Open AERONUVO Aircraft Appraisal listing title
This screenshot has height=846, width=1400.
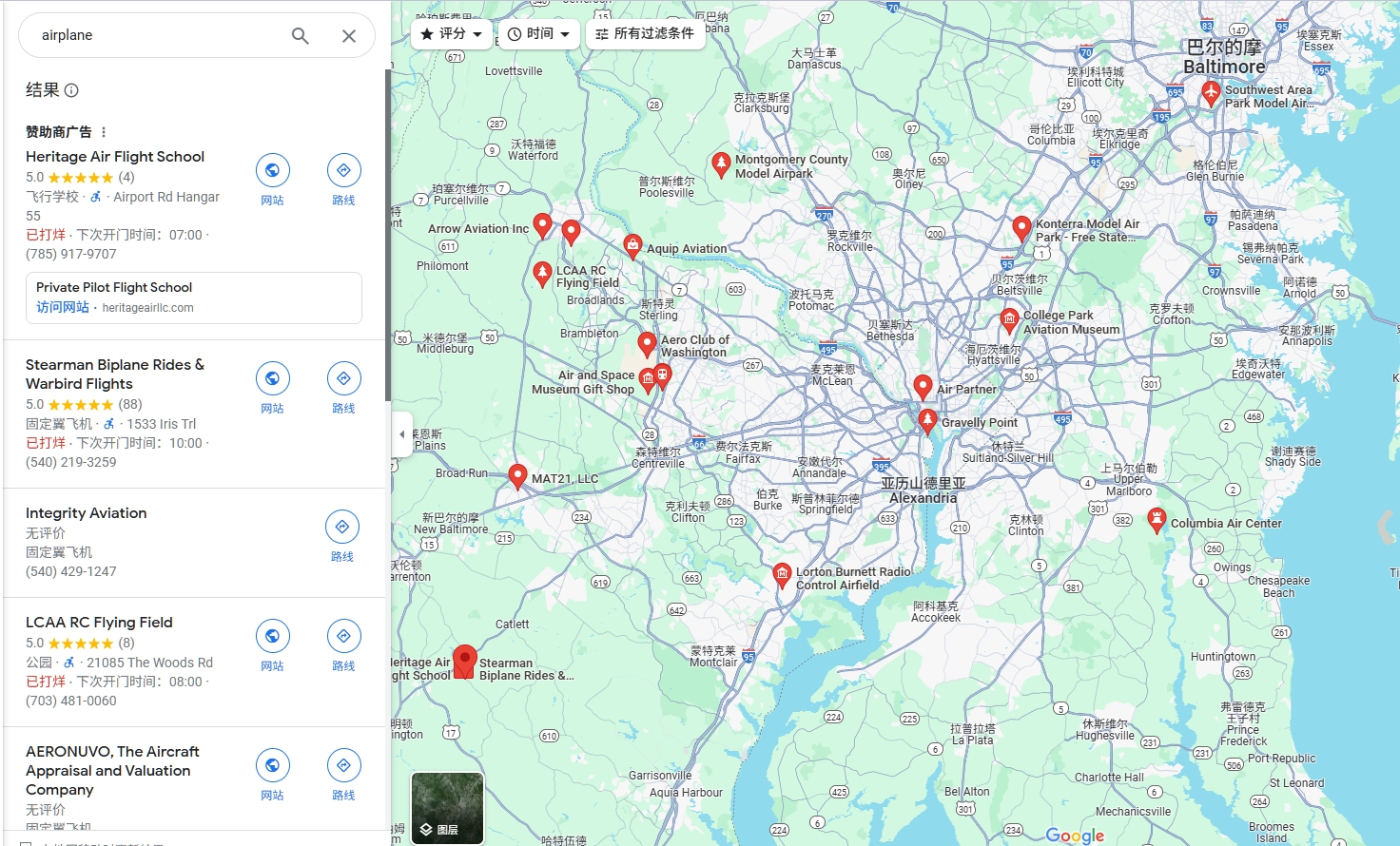point(112,771)
